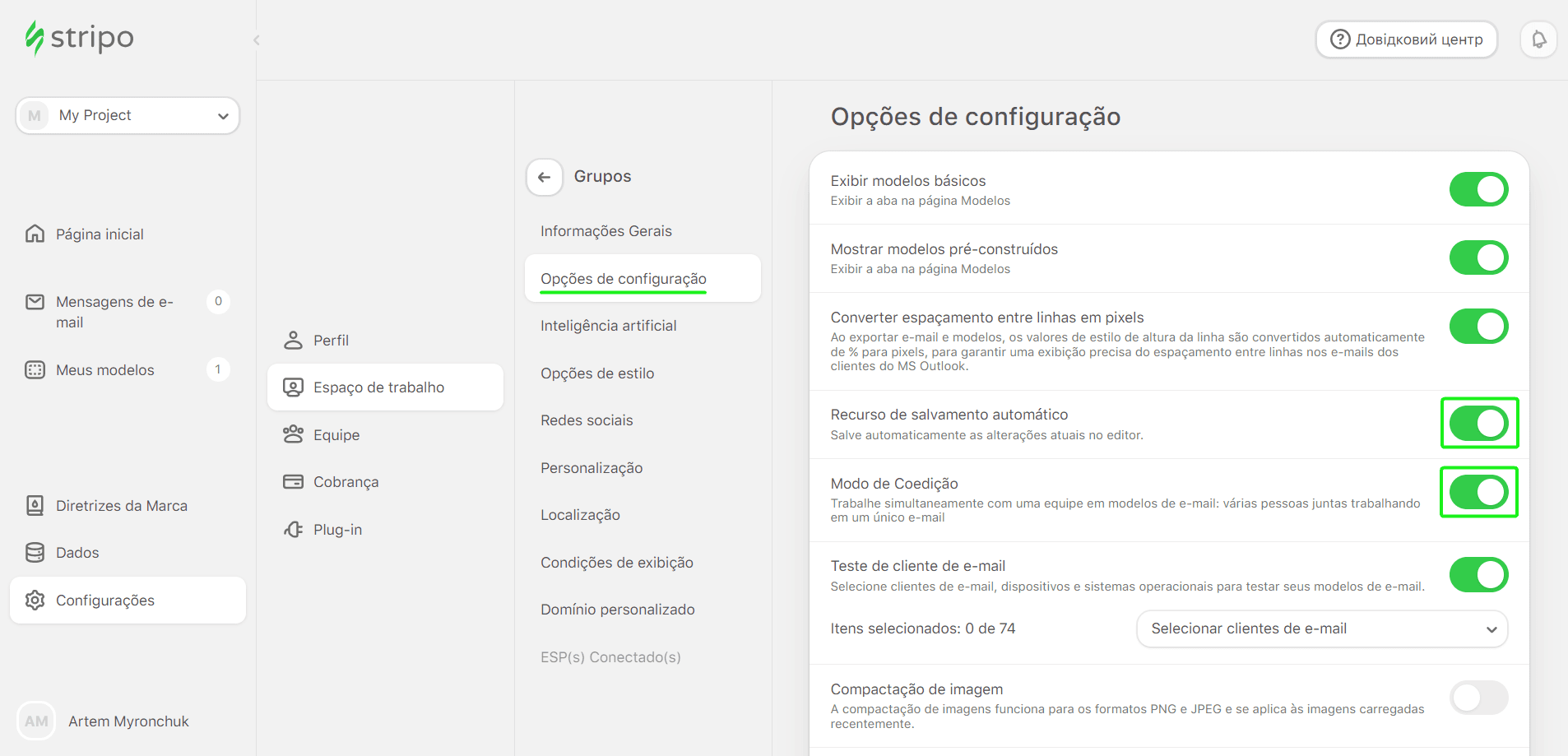Open Redes sociais settings
The height and width of the screenshot is (756, 1568).
pos(587,420)
